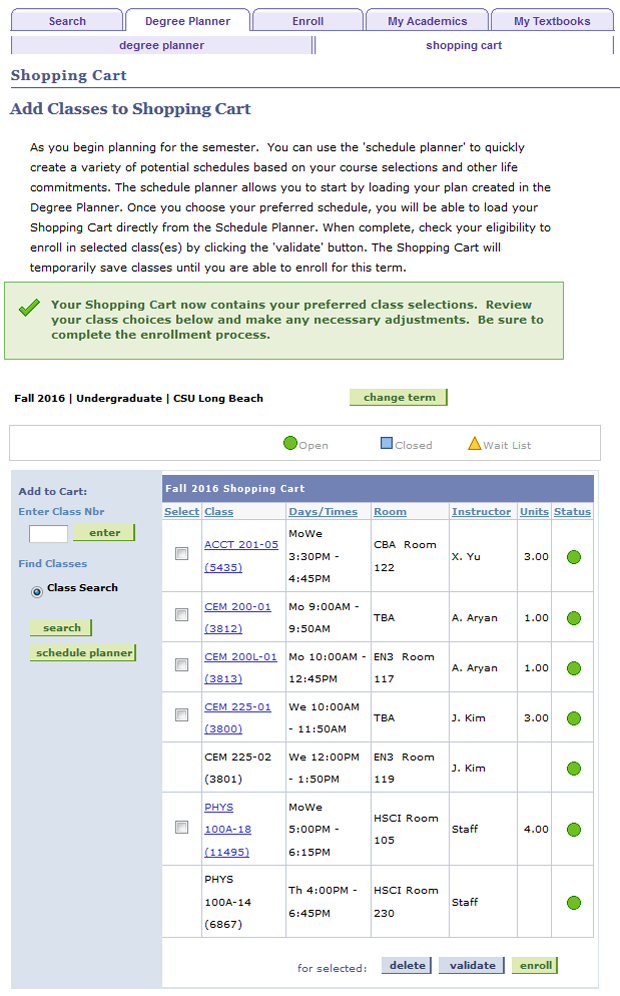Screen dimensions: 620x996
Task: Check the box for CEM 200L-01
Action: [182, 665]
